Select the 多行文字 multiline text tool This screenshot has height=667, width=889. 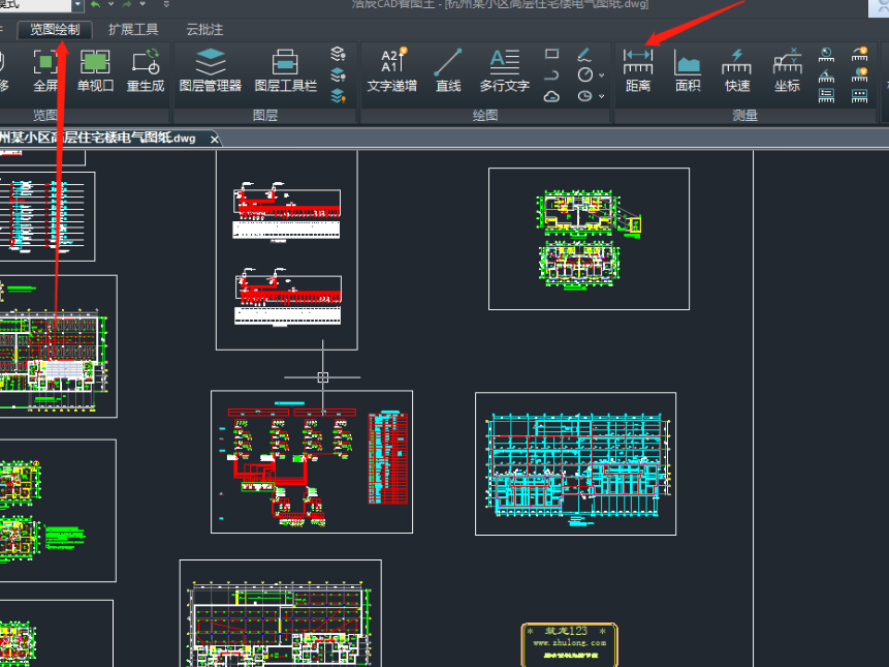[x=505, y=70]
